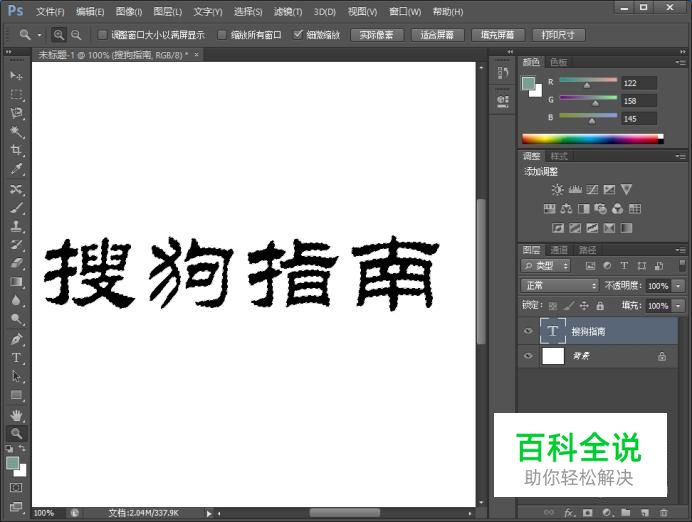The height and width of the screenshot is (522, 692).
Task: Switch to the 样式 tab
Action: [x=559, y=156]
